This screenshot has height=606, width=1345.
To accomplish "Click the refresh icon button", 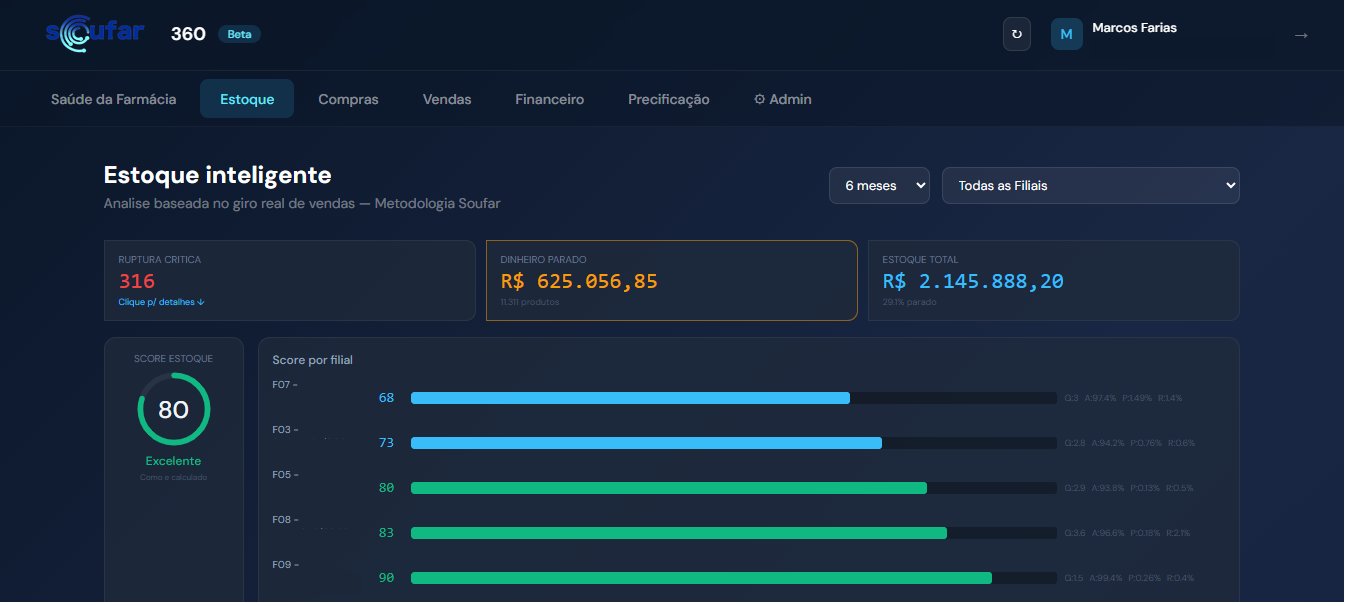I will tap(1017, 34).
